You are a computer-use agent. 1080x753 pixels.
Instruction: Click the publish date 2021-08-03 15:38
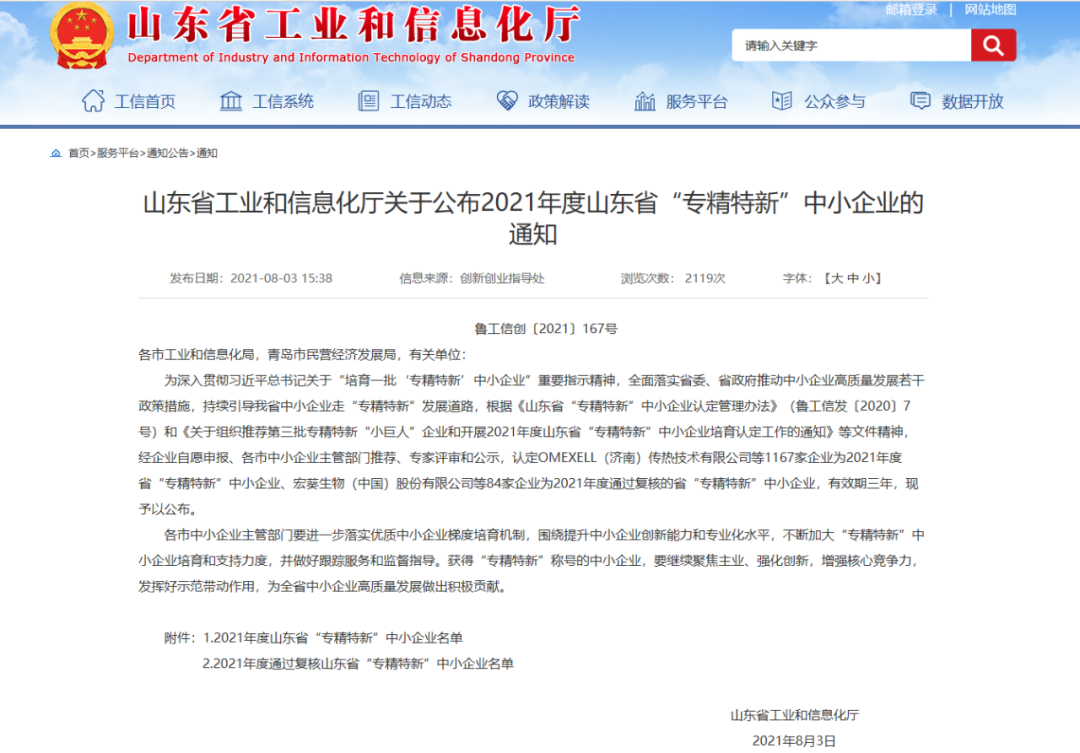coord(281,278)
